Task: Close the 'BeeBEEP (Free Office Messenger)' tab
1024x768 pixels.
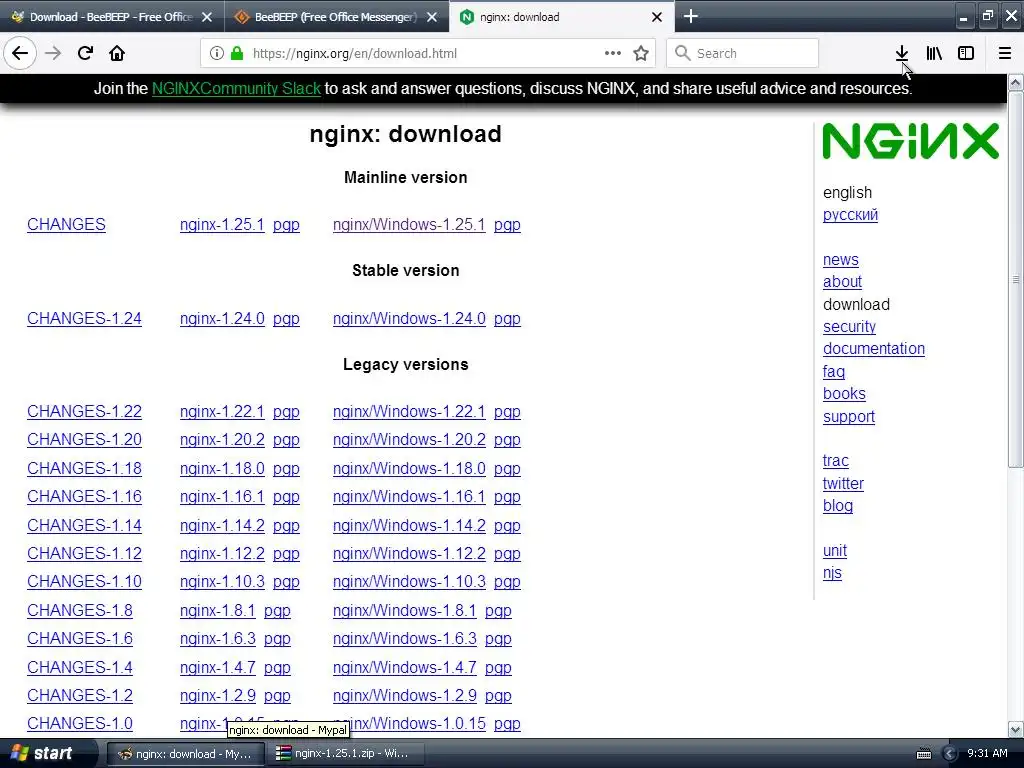Action: [432, 17]
